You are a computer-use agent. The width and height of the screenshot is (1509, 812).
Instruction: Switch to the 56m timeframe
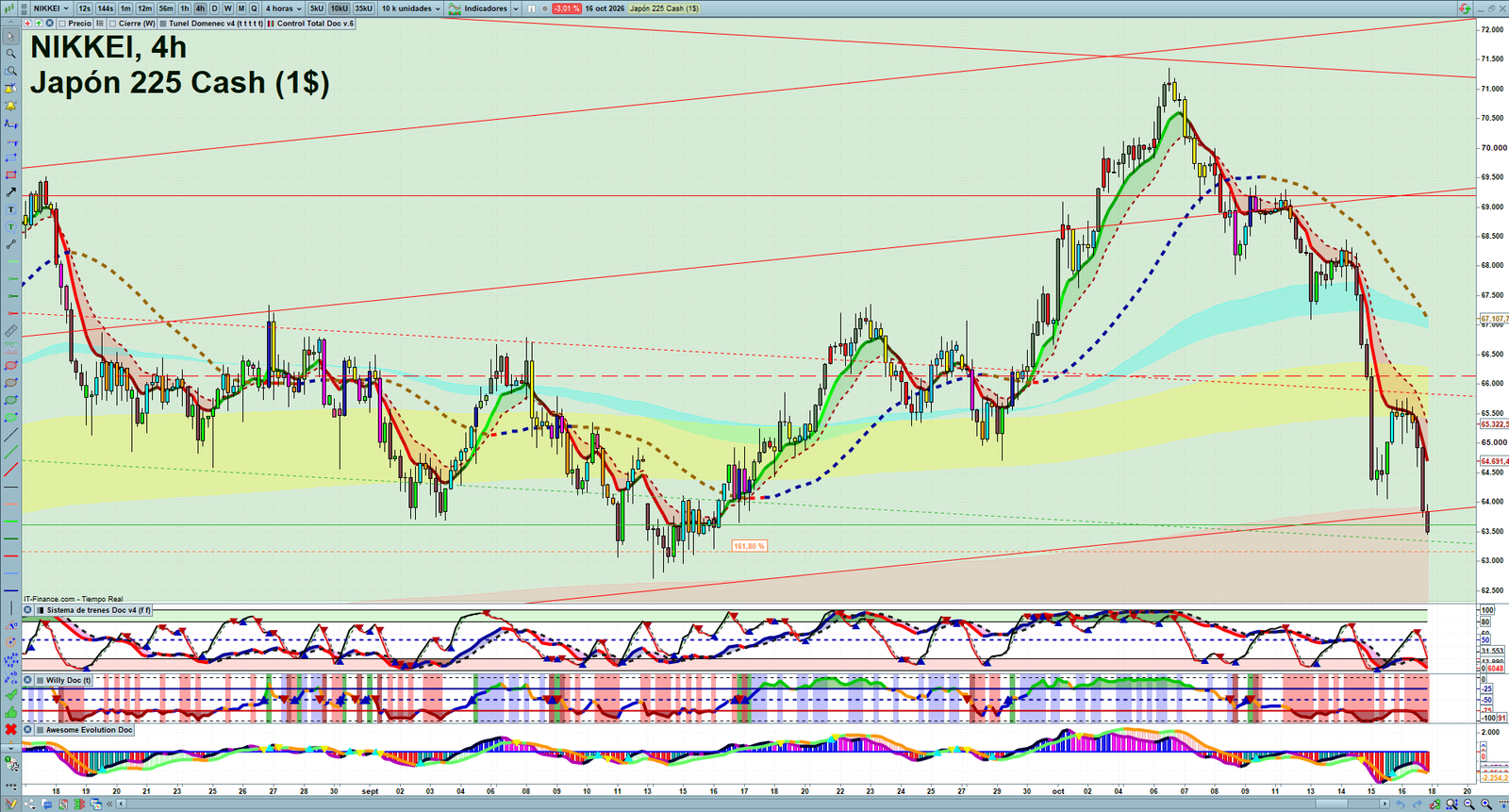pyautogui.click(x=166, y=8)
